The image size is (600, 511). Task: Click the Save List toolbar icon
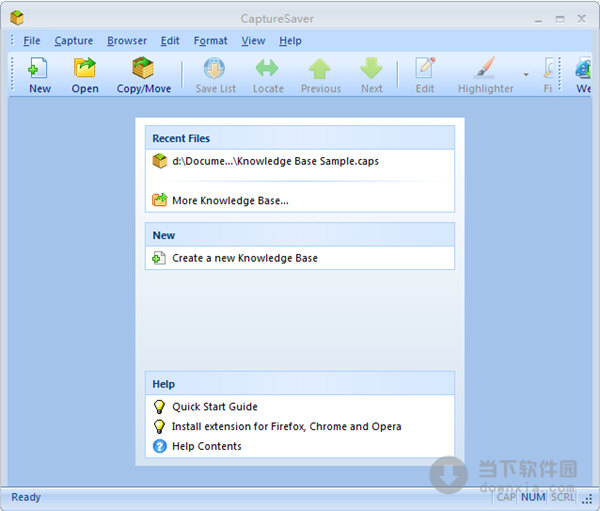click(214, 68)
